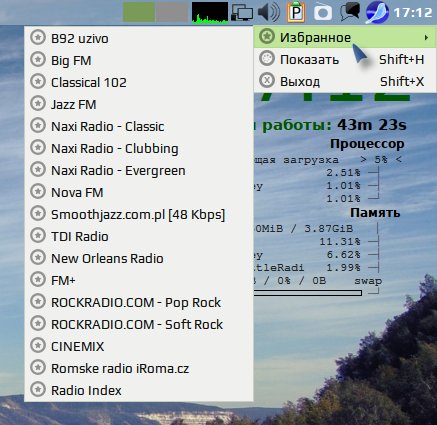Image resolution: width=437 pixels, height=425 pixels.
Task: Click the 17:12 panel clock
Action: (x=413, y=13)
